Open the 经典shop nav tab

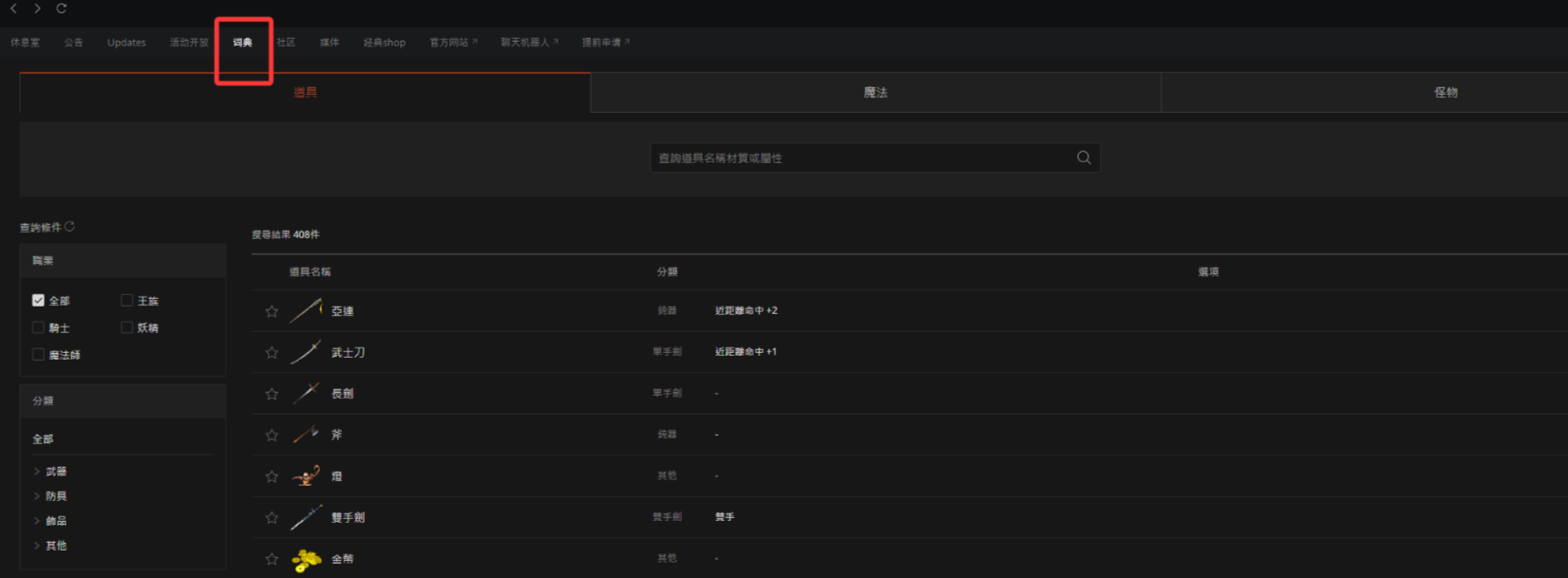pyautogui.click(x=385, y=43)
